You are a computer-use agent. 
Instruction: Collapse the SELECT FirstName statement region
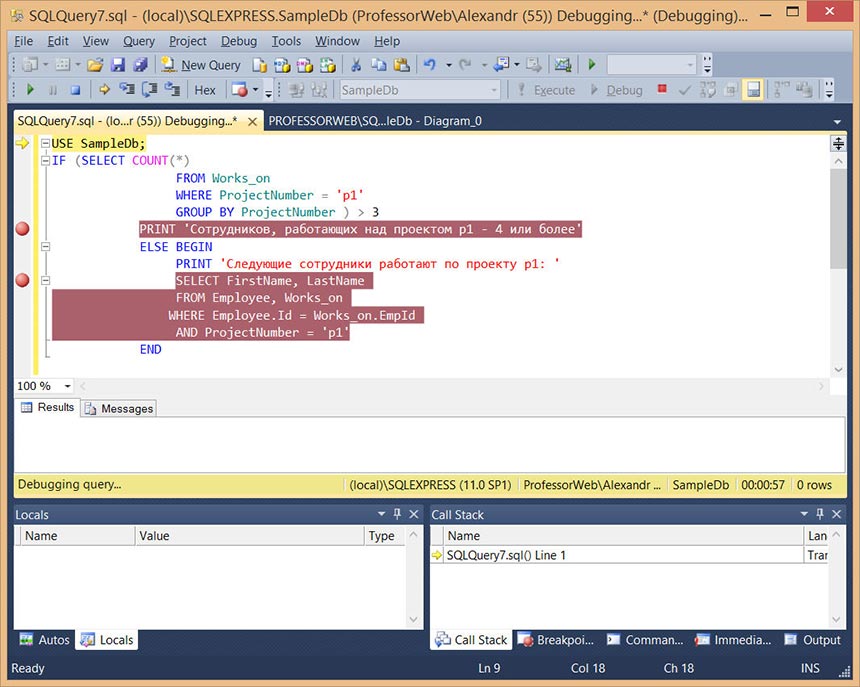click(x=46, y=281)
